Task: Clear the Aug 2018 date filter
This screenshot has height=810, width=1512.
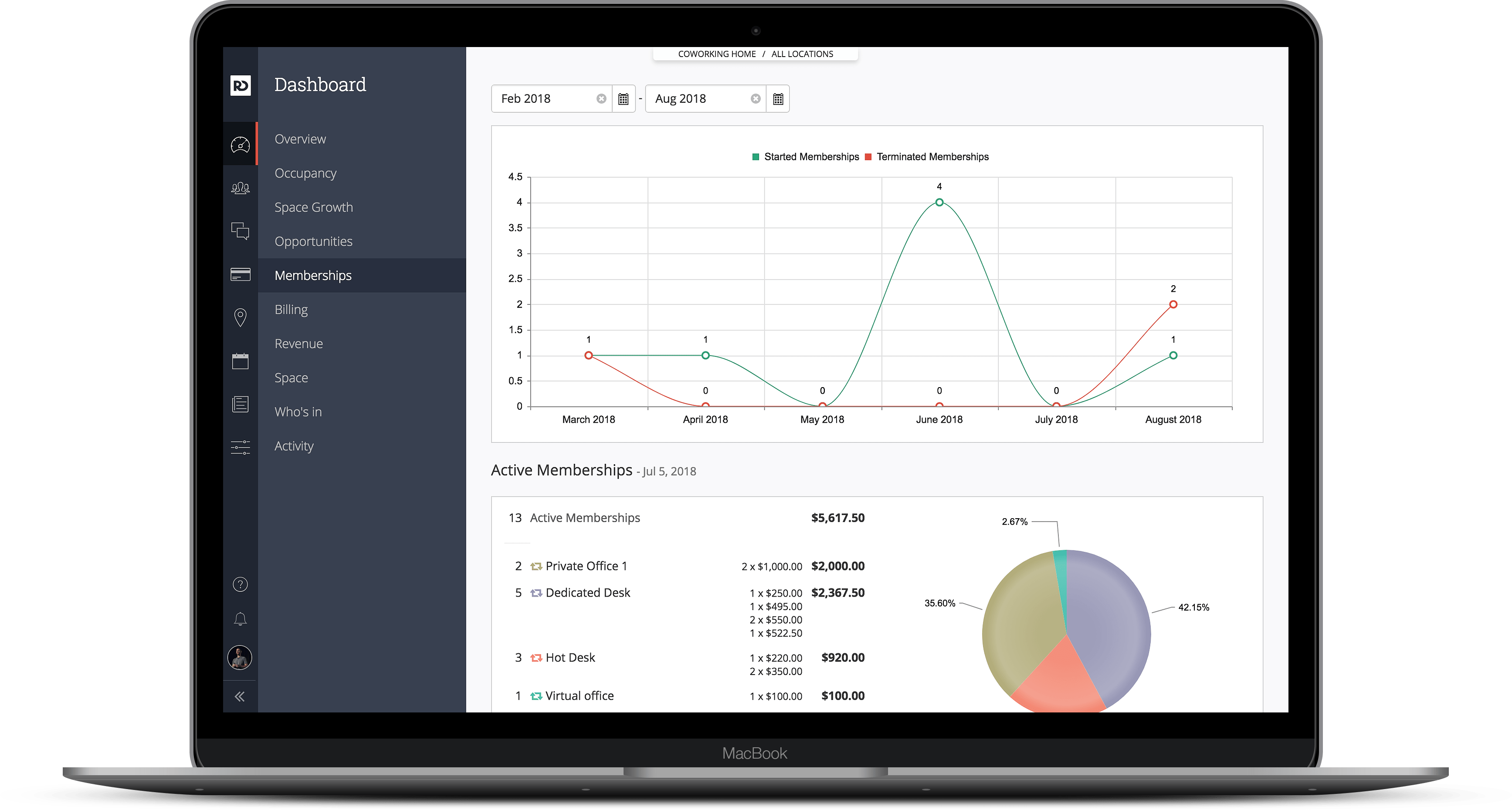Action: tap(756, 98)
